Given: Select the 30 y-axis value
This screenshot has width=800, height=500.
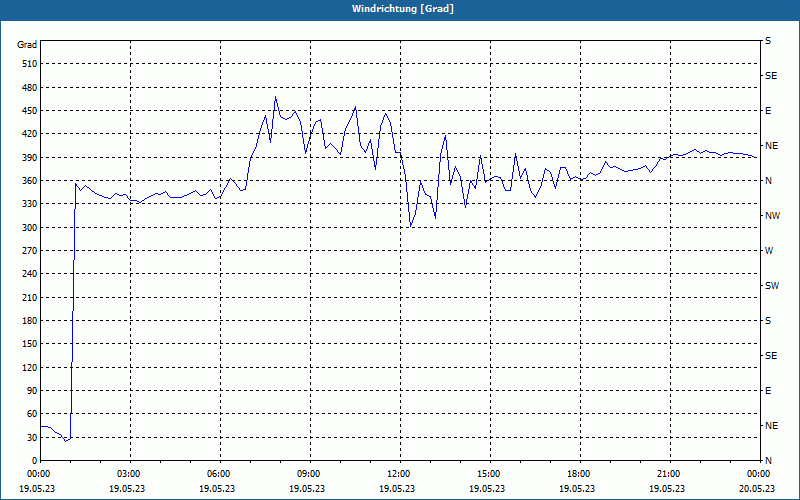Looking at the screenshot, I should point(32,438).
